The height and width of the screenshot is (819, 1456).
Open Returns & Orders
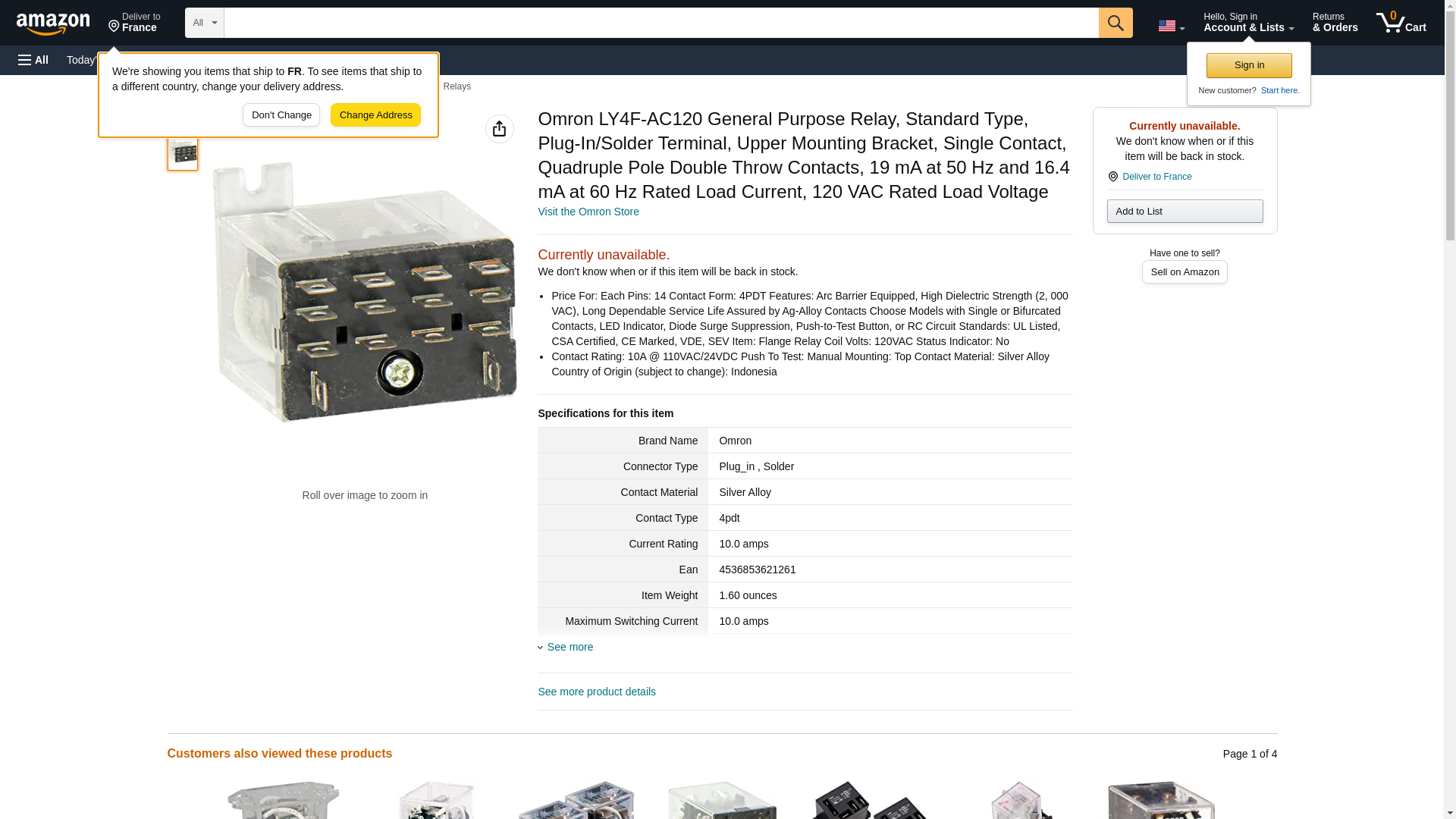(x=1335, y=23)
